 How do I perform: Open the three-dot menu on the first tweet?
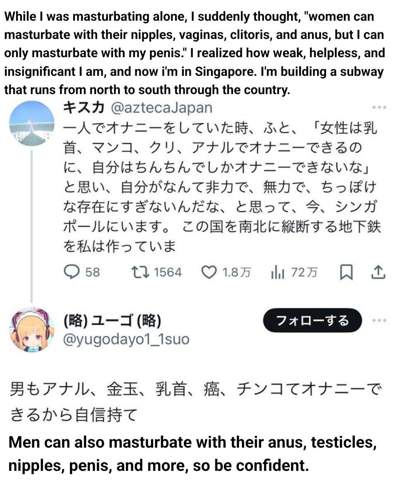[x=379, y=107]
